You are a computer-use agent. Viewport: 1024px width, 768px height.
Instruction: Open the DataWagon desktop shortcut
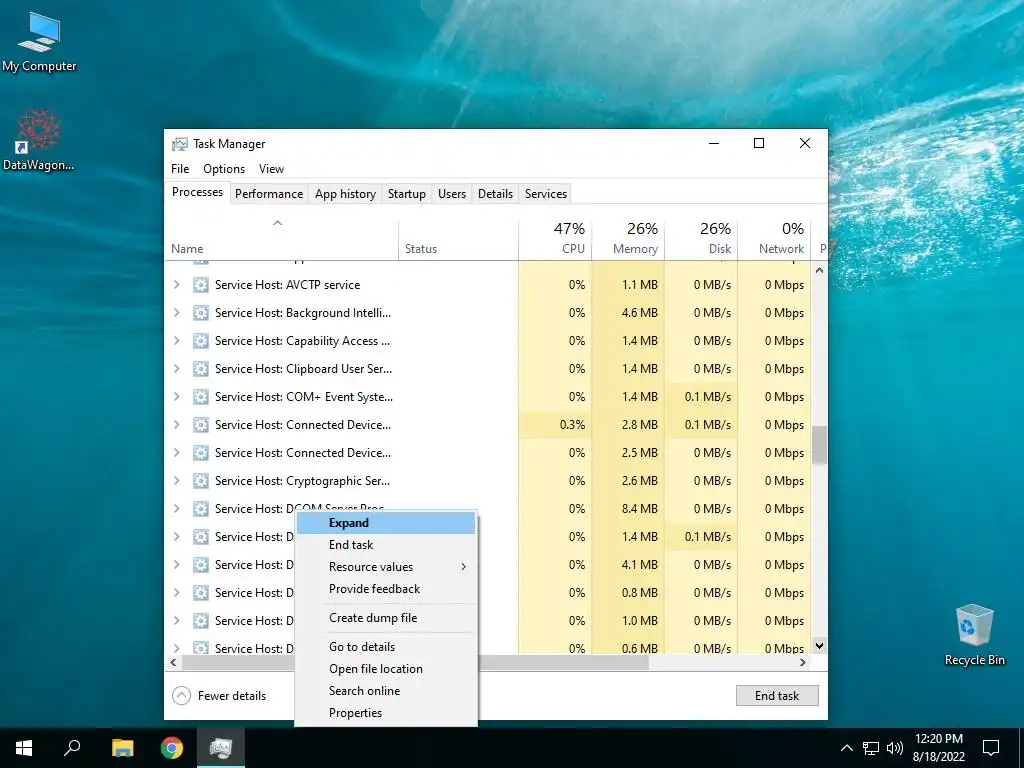click(x=39, y=140)
